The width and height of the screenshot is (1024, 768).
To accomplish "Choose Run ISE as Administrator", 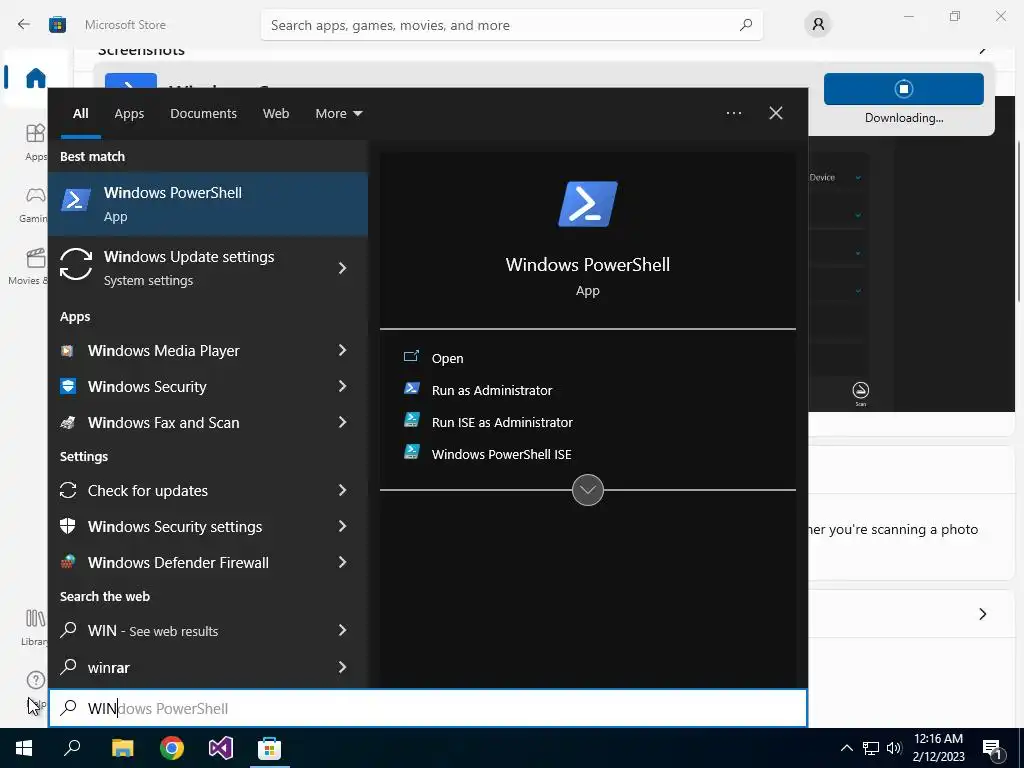I will click(x=502, y=423).
